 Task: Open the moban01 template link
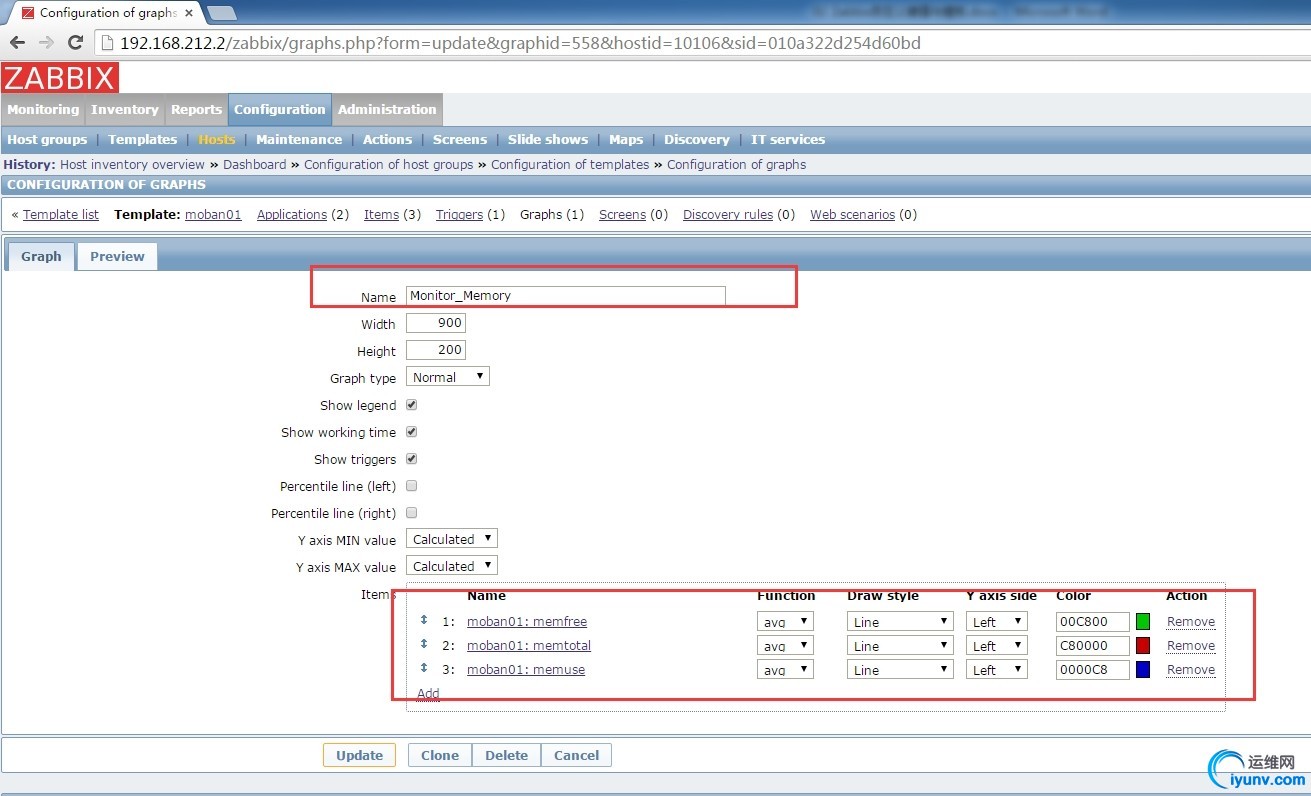click(213, 214)
